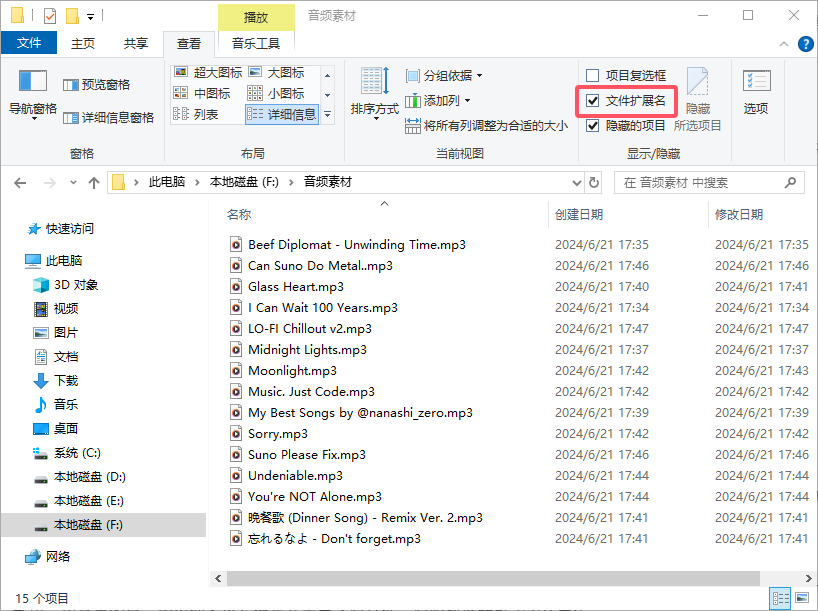Open Help with the blue question mark
The width and height of the screenshot is (818, 611).
(x=805, y=44)
